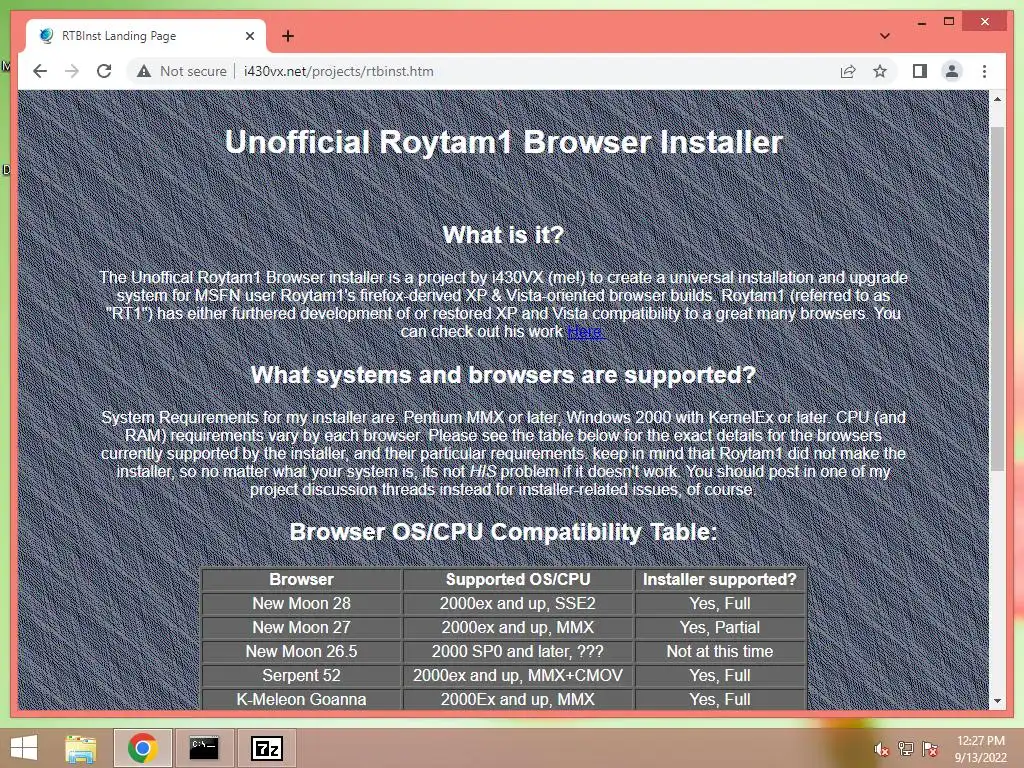Click the Chrome taskbar icon

coord(142,748)
